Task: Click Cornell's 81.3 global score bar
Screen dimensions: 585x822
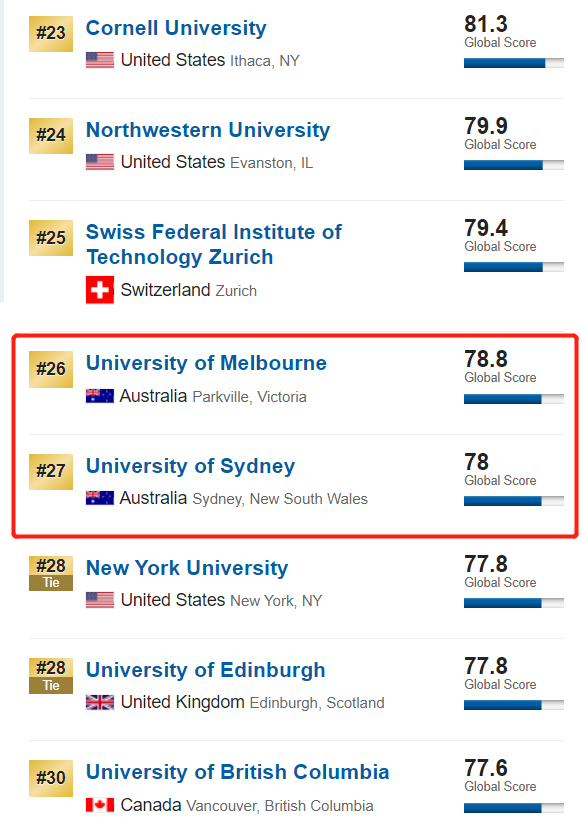Action: [x=514, y=63]
